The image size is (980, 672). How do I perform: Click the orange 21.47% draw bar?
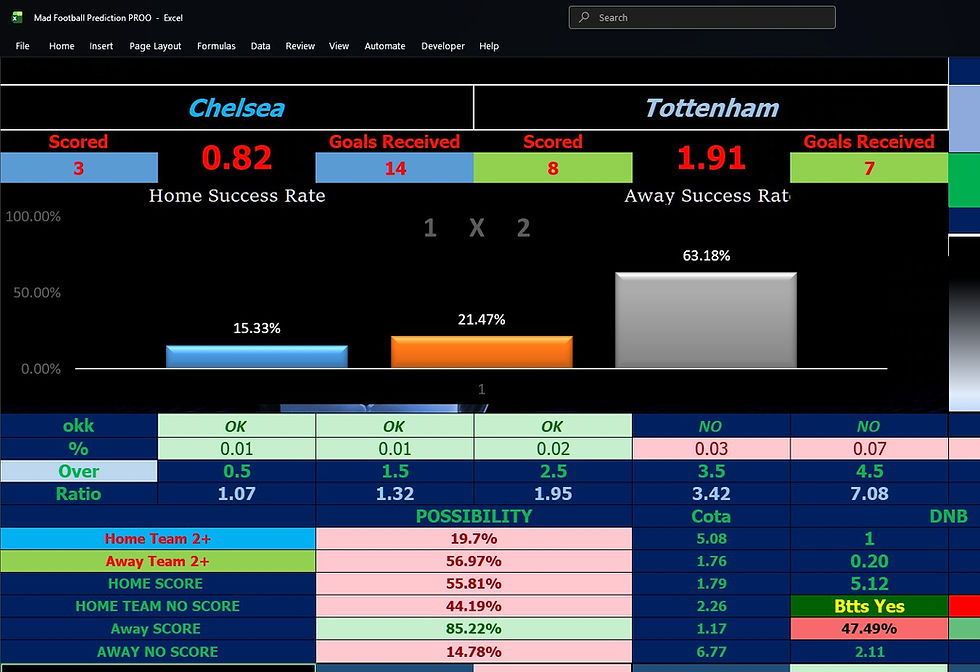click(x=482, y=352)
